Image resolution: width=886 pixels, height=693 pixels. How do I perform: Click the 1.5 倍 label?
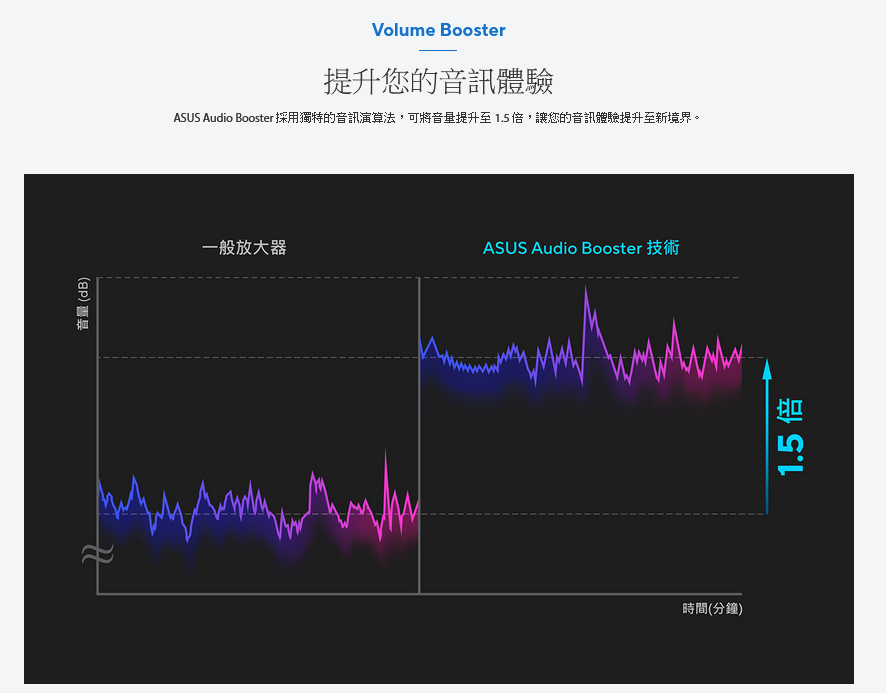tap(790, 437)
